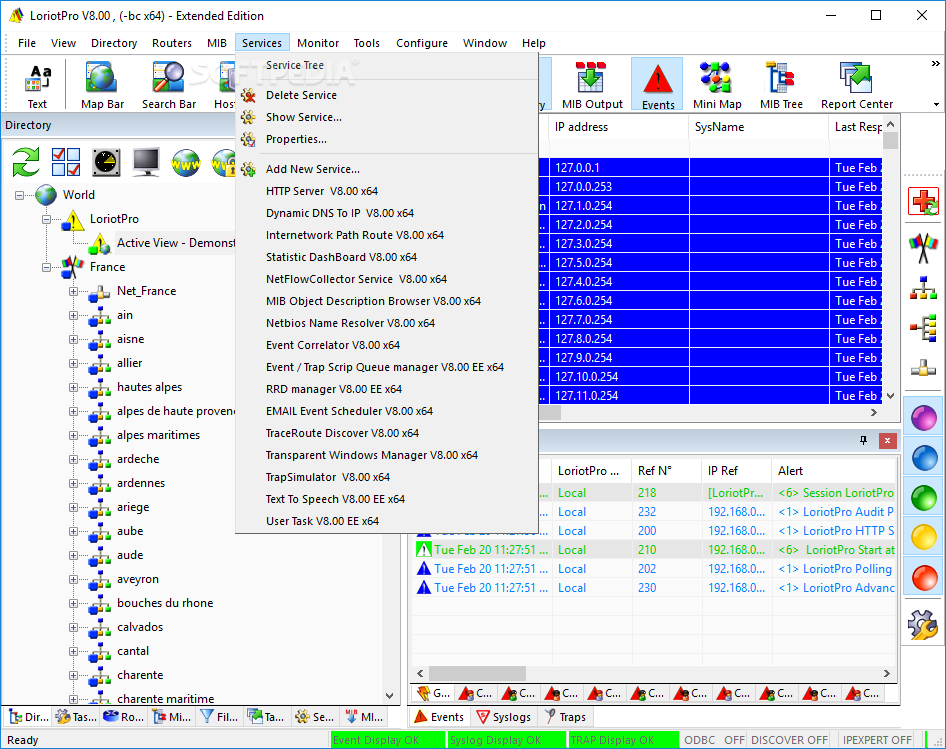Screen dimensions: 946x749
Task: Click the crossed flags sidebar icon
Action: click(x=923, y=247)
